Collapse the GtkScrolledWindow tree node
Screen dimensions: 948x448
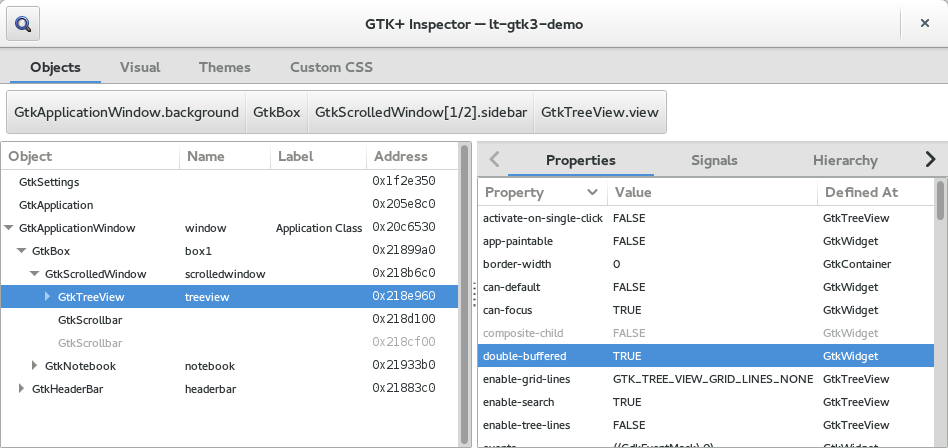(x=35, y=274)
